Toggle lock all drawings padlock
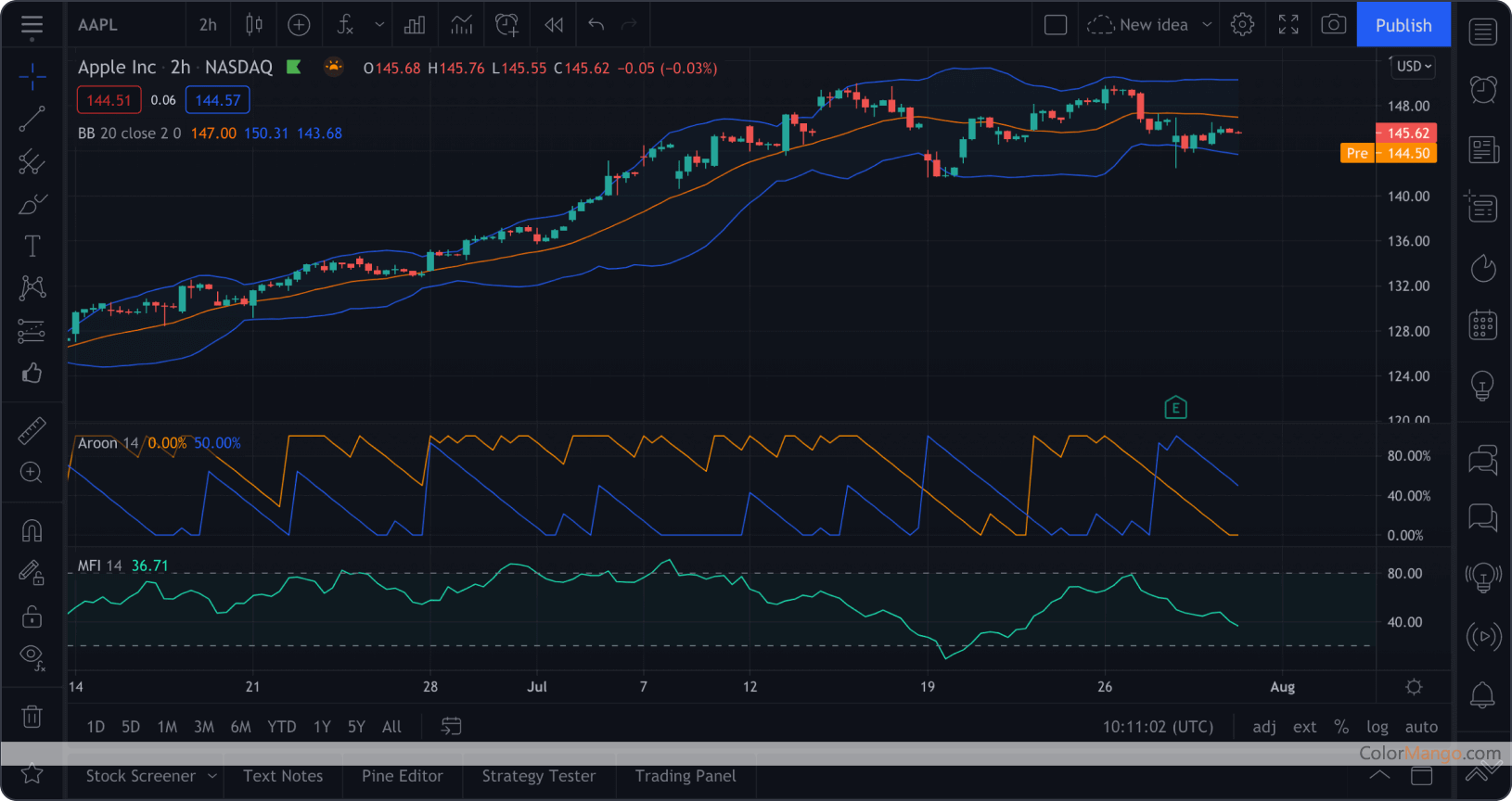 click(32, 616)
